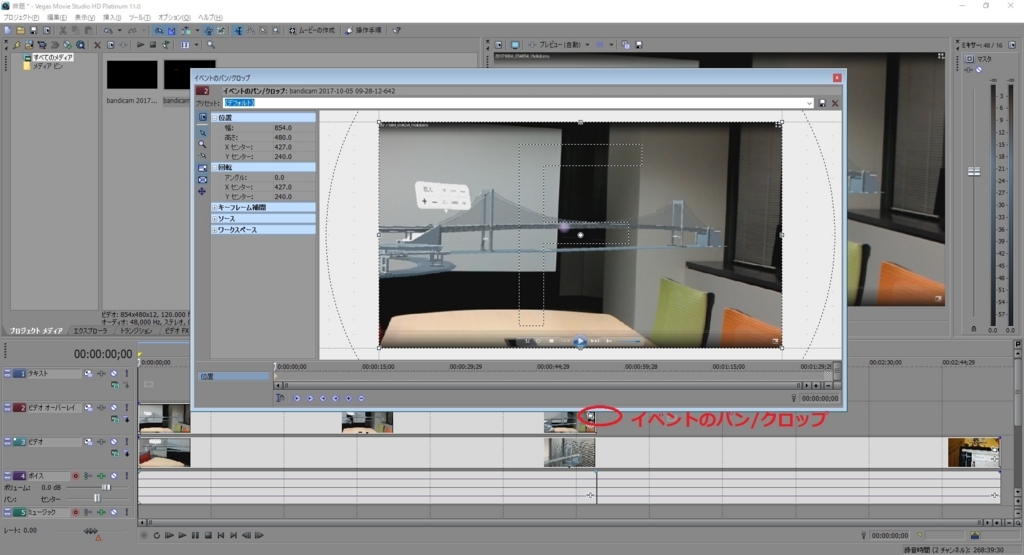Image resolution: width=1024 pixels, height=555 pixels.
Task: Solo the テキスト track
Action: (x=127, y=374)
